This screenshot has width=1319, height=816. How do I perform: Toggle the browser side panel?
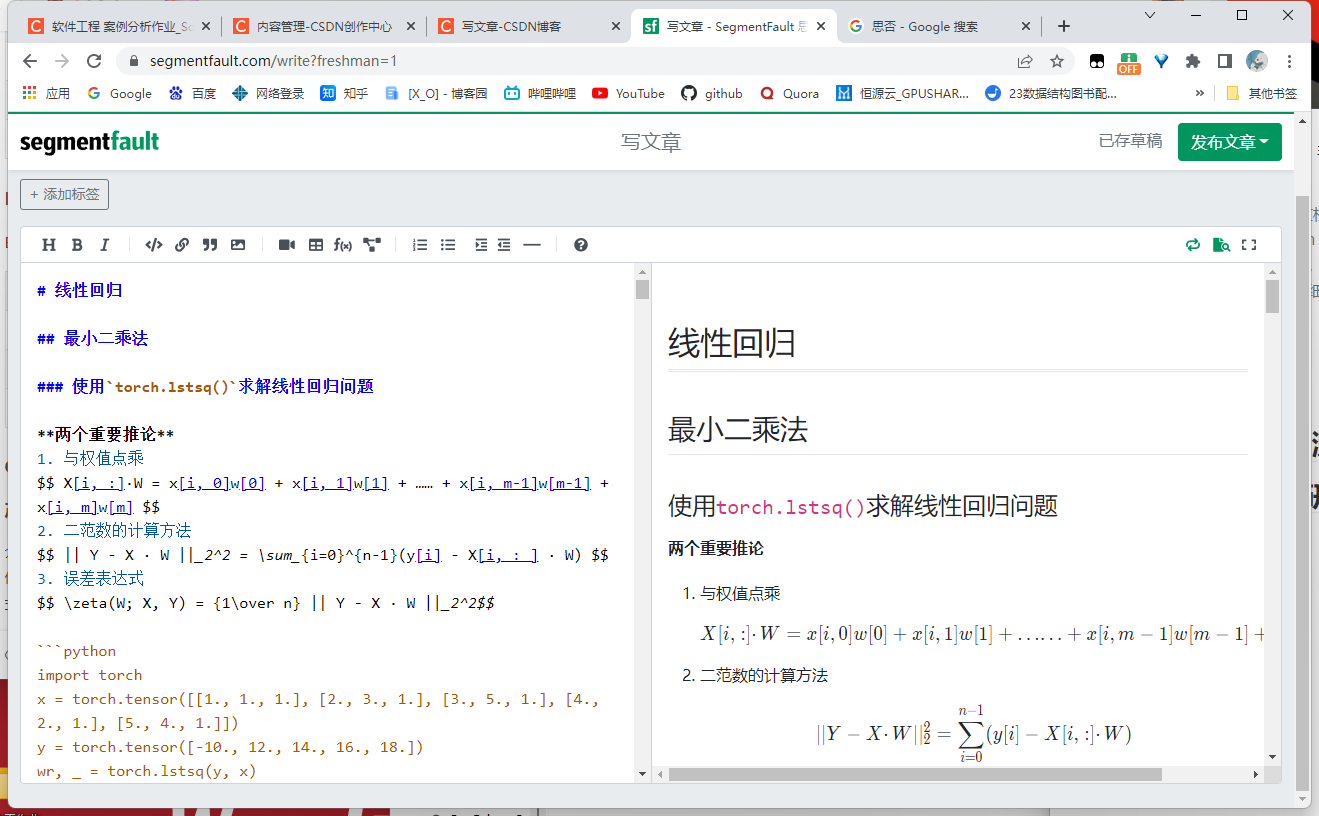coord(1224,61)
